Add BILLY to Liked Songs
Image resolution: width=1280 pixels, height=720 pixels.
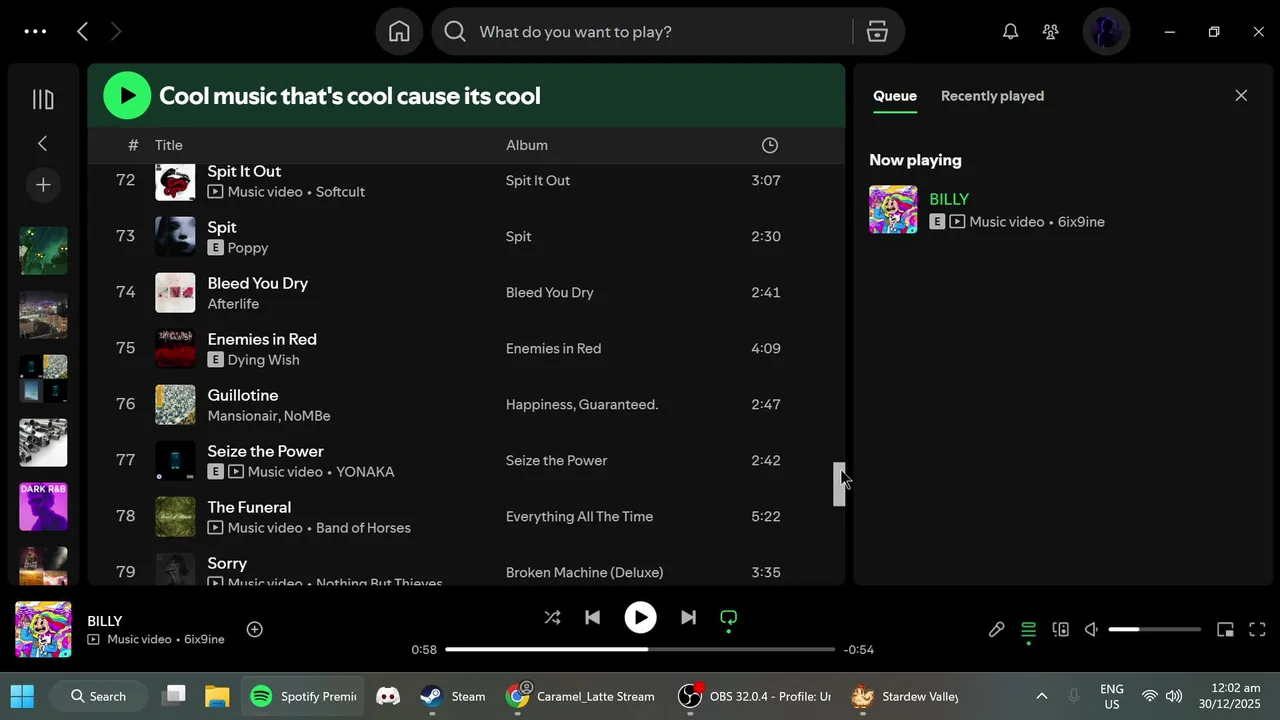[x=255, y=629]
